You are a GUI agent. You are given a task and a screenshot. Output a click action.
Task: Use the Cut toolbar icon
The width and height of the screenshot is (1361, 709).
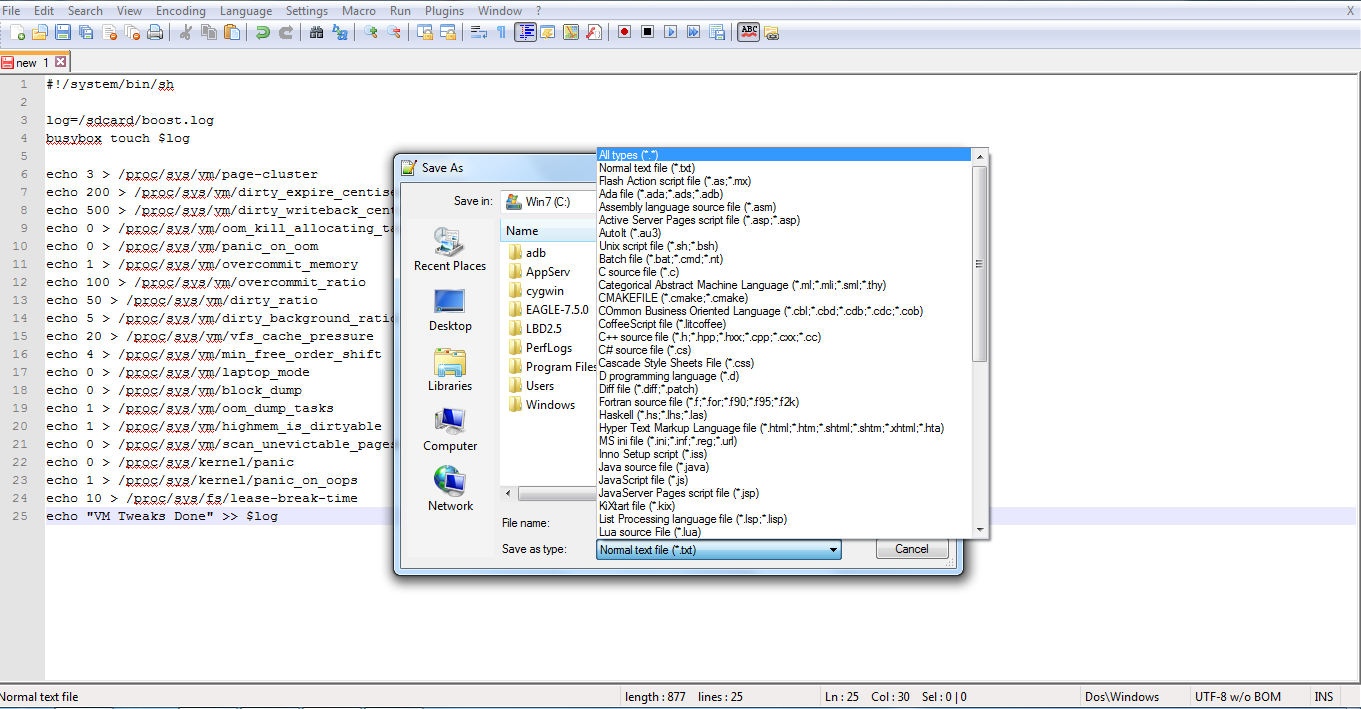coord(186,32)
